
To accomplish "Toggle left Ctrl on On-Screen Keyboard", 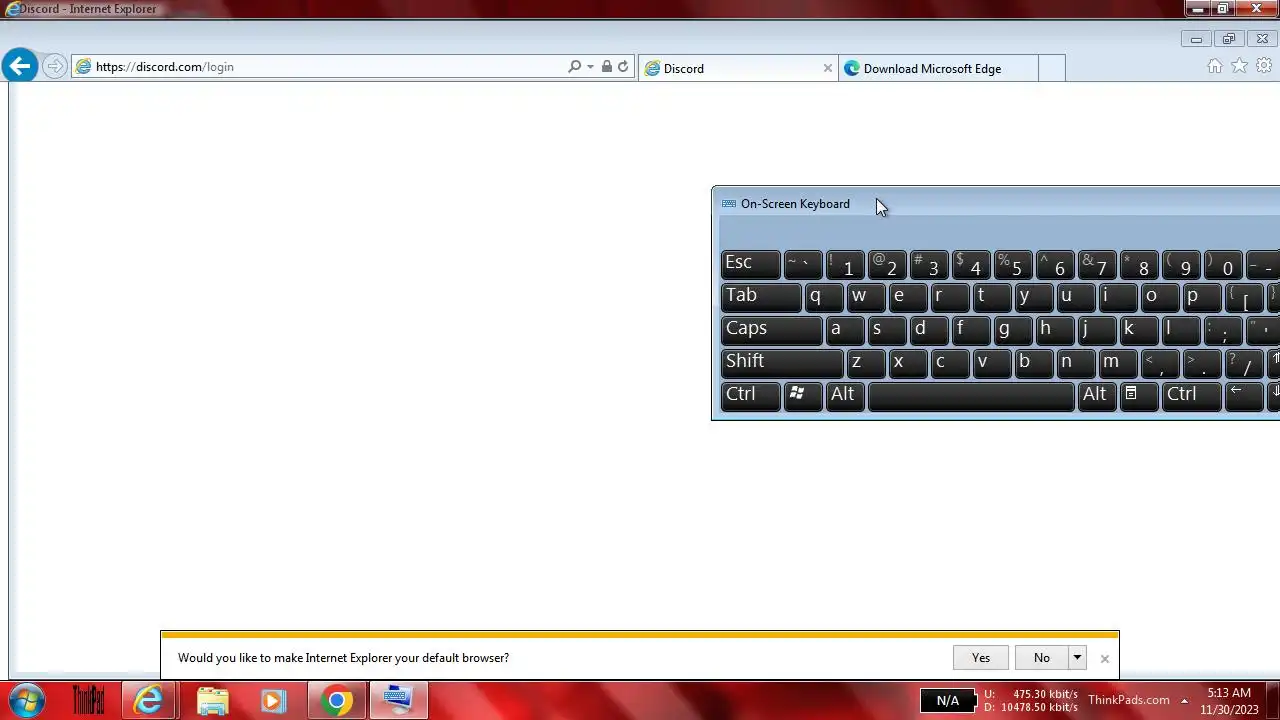I will 750,396.
